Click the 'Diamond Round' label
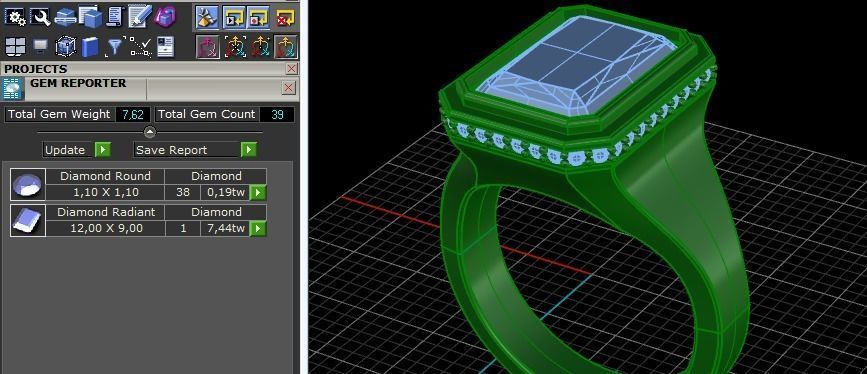Image resolution: width=867 pixels, height=374 pixels. pyautogui.click(x=105, y=176)
